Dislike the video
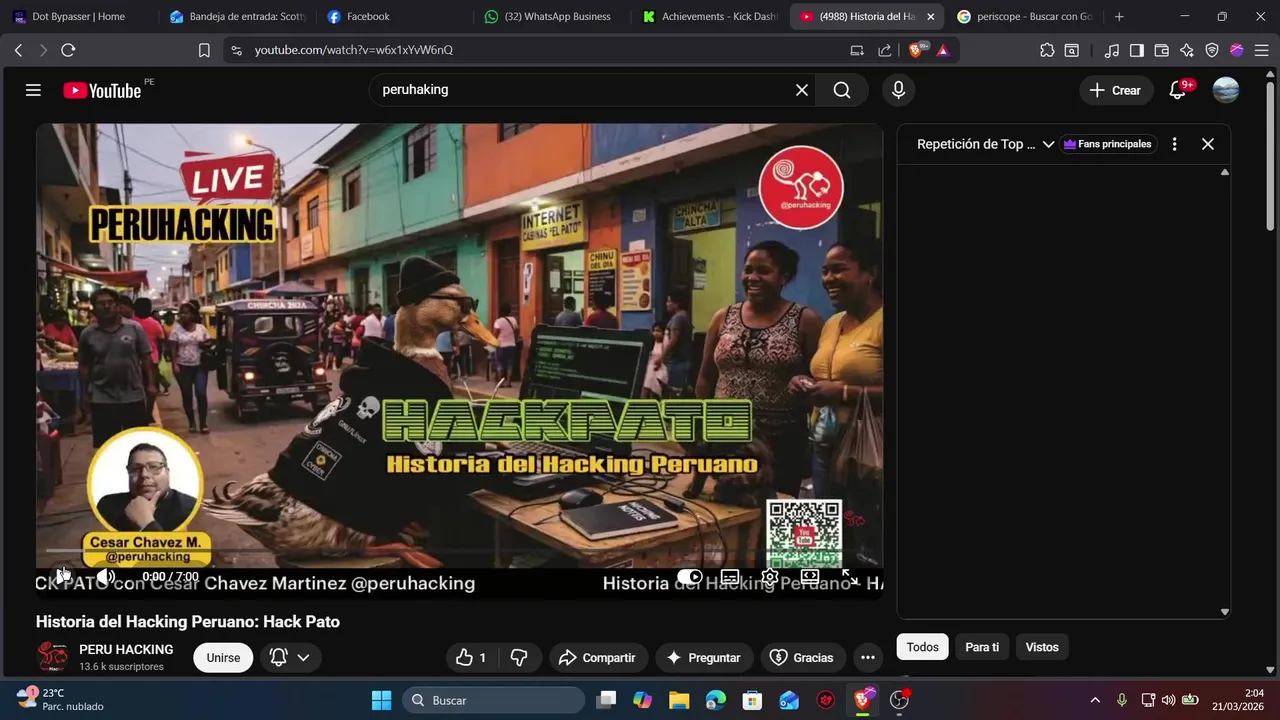The width and height of the screenshot is (1280, 720). coord(519,658)
